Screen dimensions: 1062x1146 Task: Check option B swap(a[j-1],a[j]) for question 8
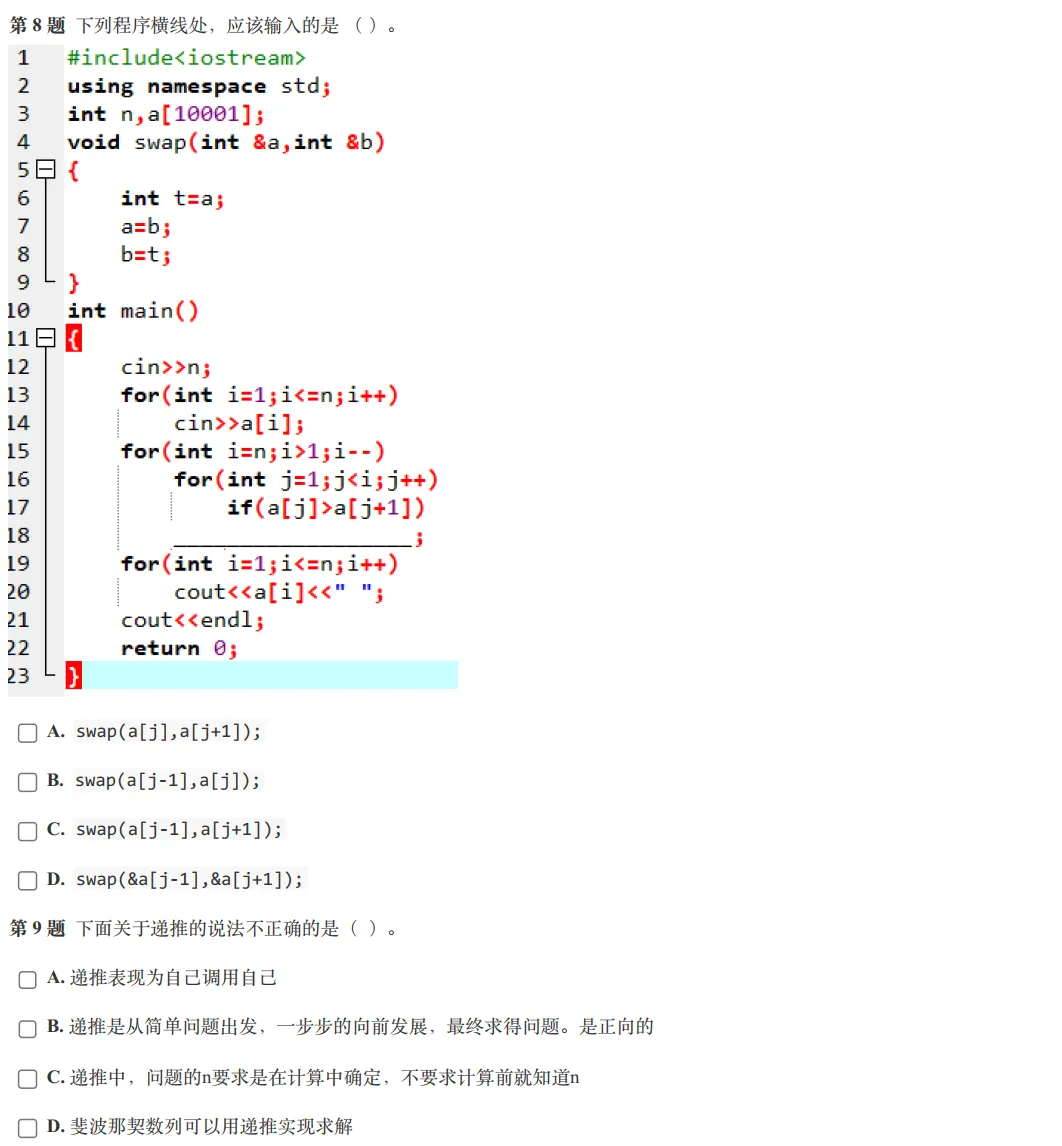click(x=27, y=782)
